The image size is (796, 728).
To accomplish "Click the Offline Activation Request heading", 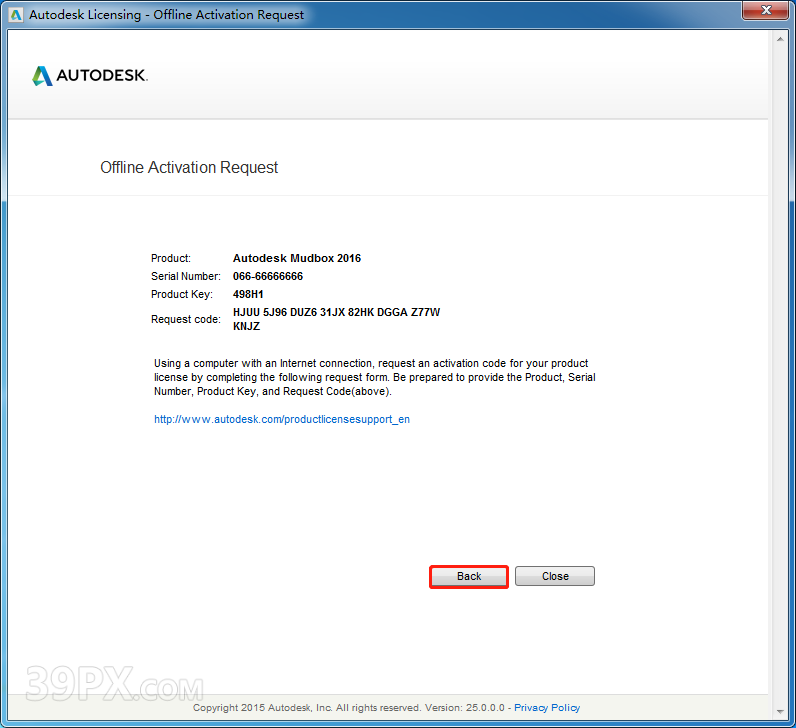I will pyautogui.click(x=189, y=168).
